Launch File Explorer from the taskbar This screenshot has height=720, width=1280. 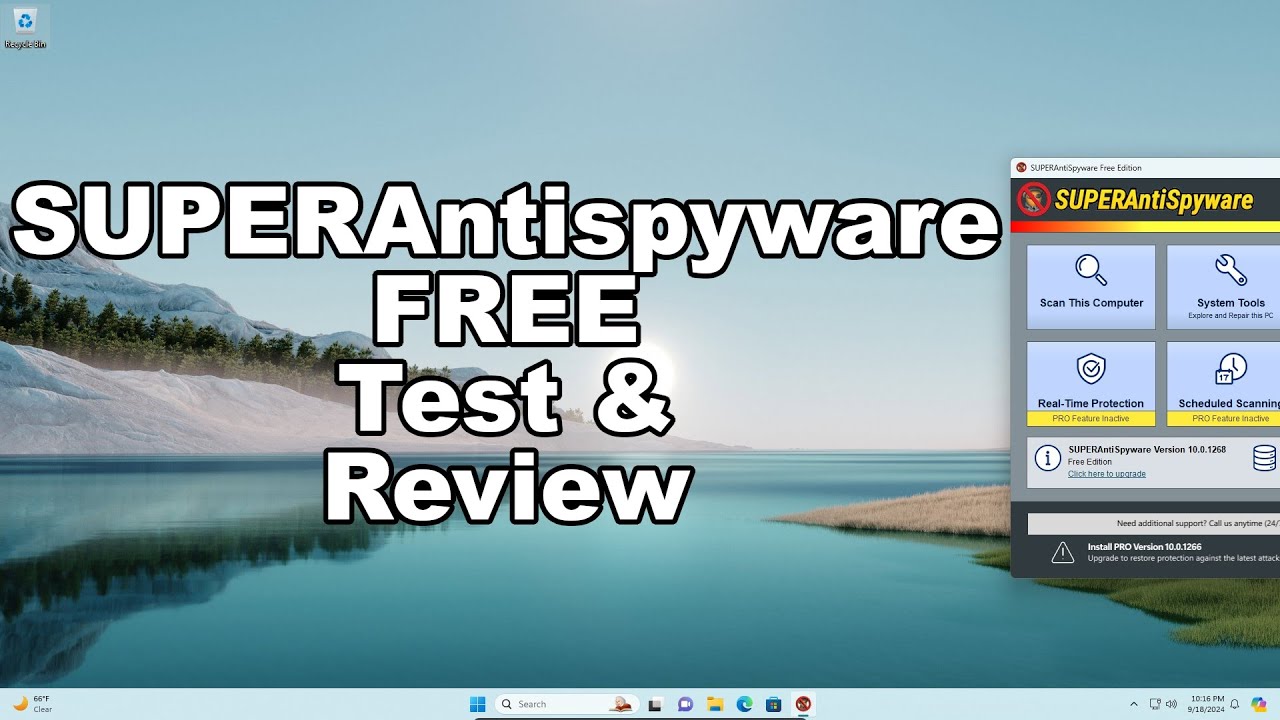pos(714,704)
